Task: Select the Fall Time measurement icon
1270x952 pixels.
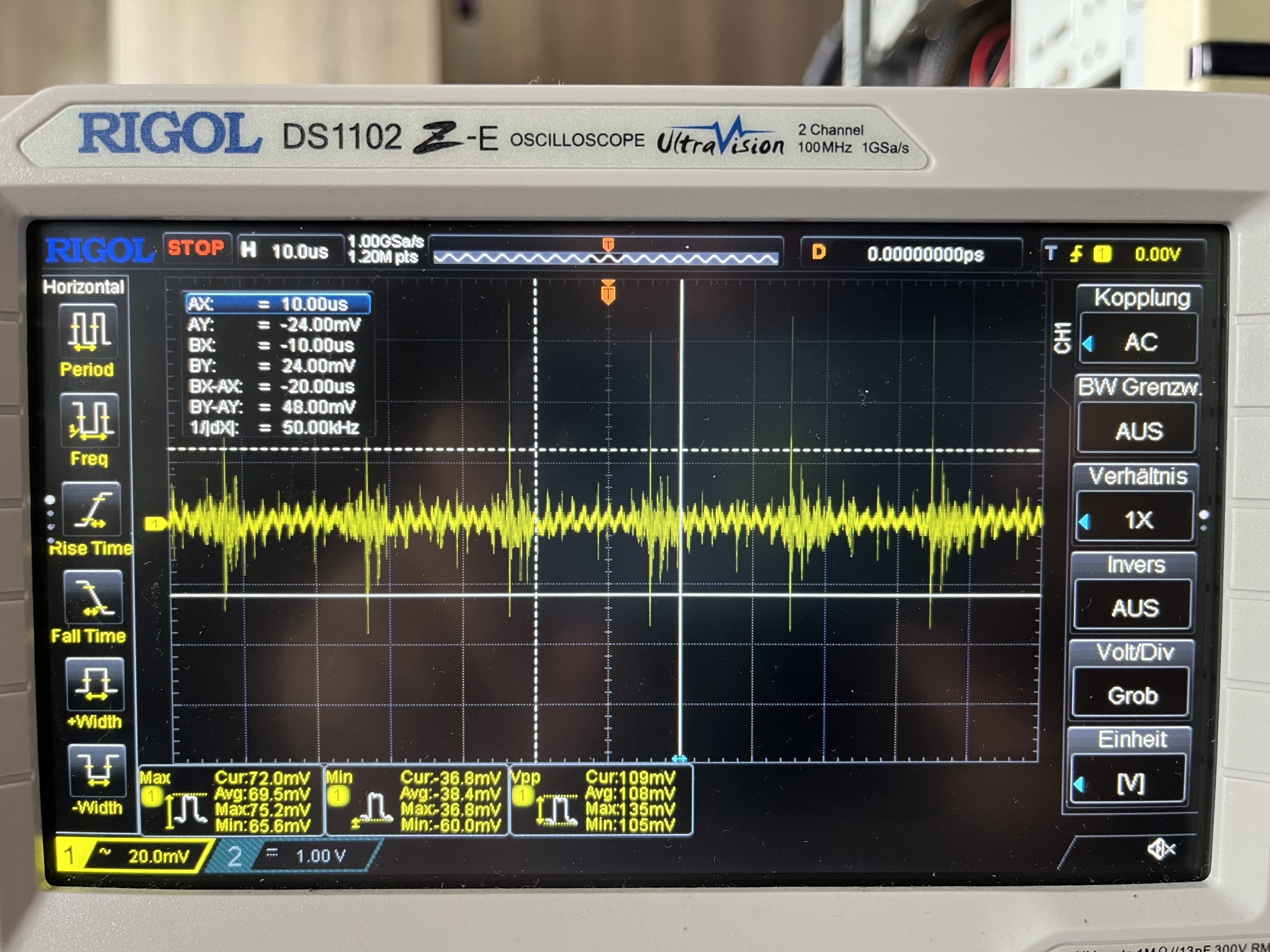Action: coord(93,598)
